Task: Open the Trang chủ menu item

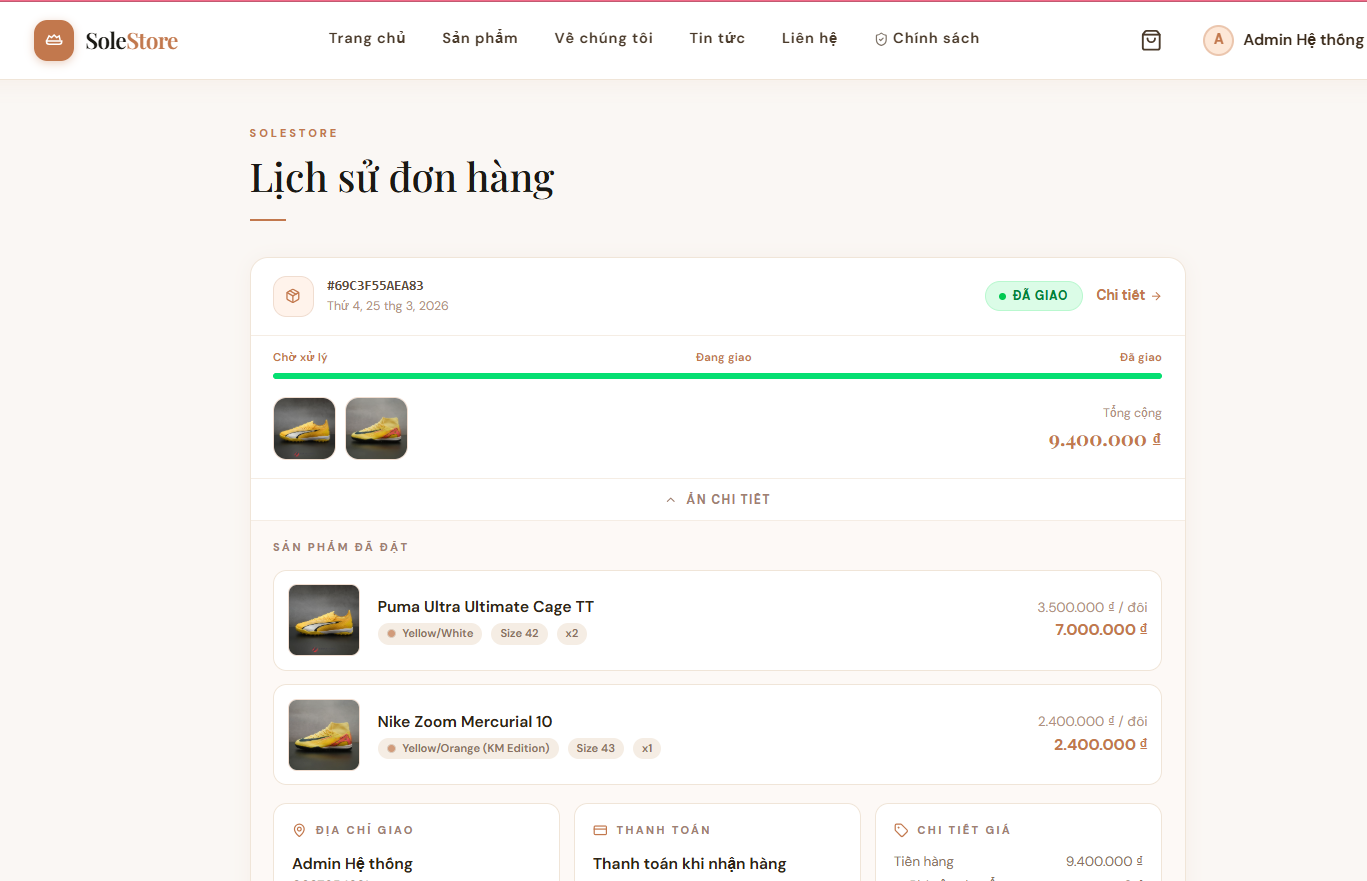Action: (x=367, y=38)
